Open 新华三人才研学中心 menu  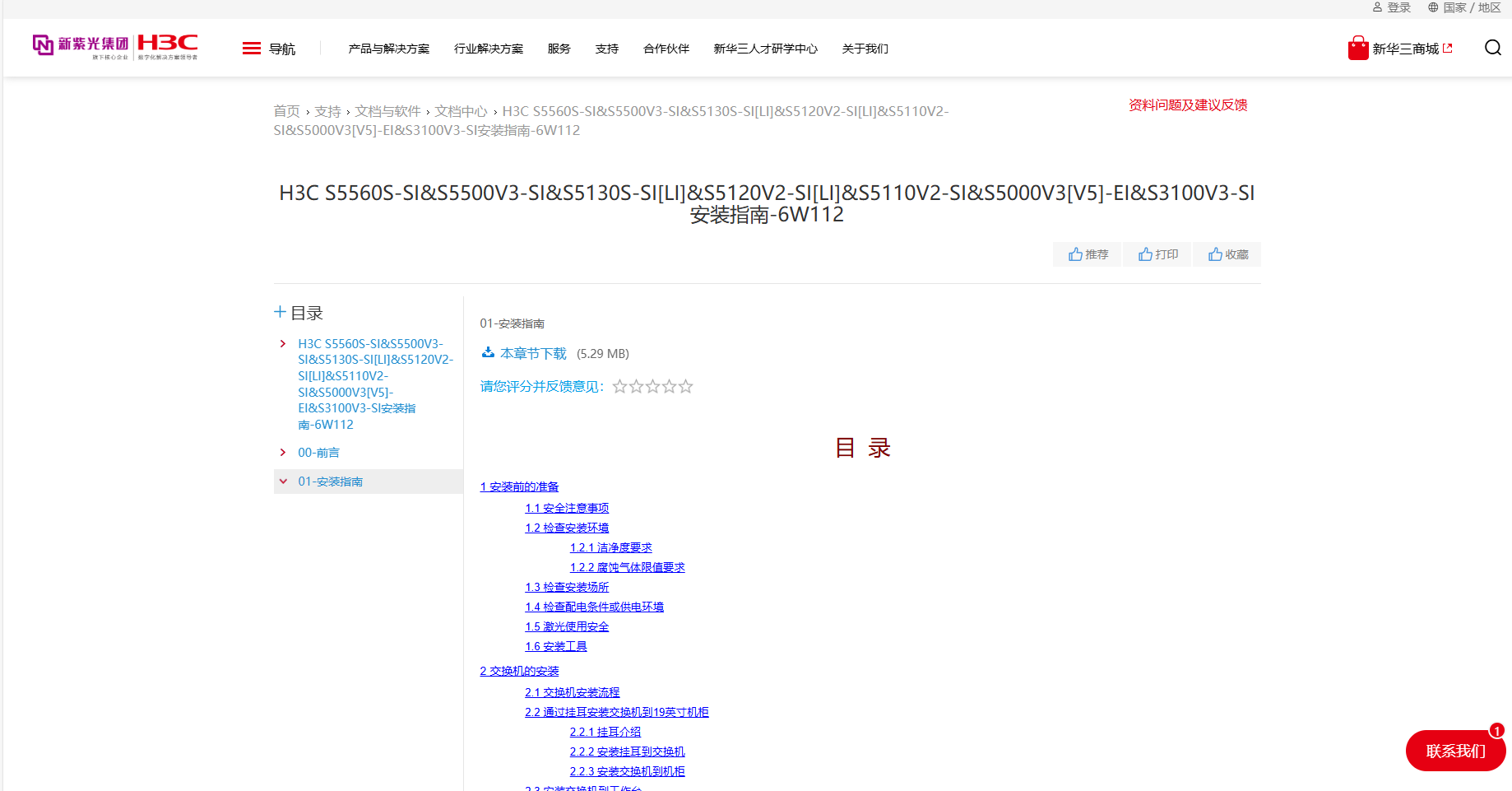pyautogui.click(x=766, y=49)
